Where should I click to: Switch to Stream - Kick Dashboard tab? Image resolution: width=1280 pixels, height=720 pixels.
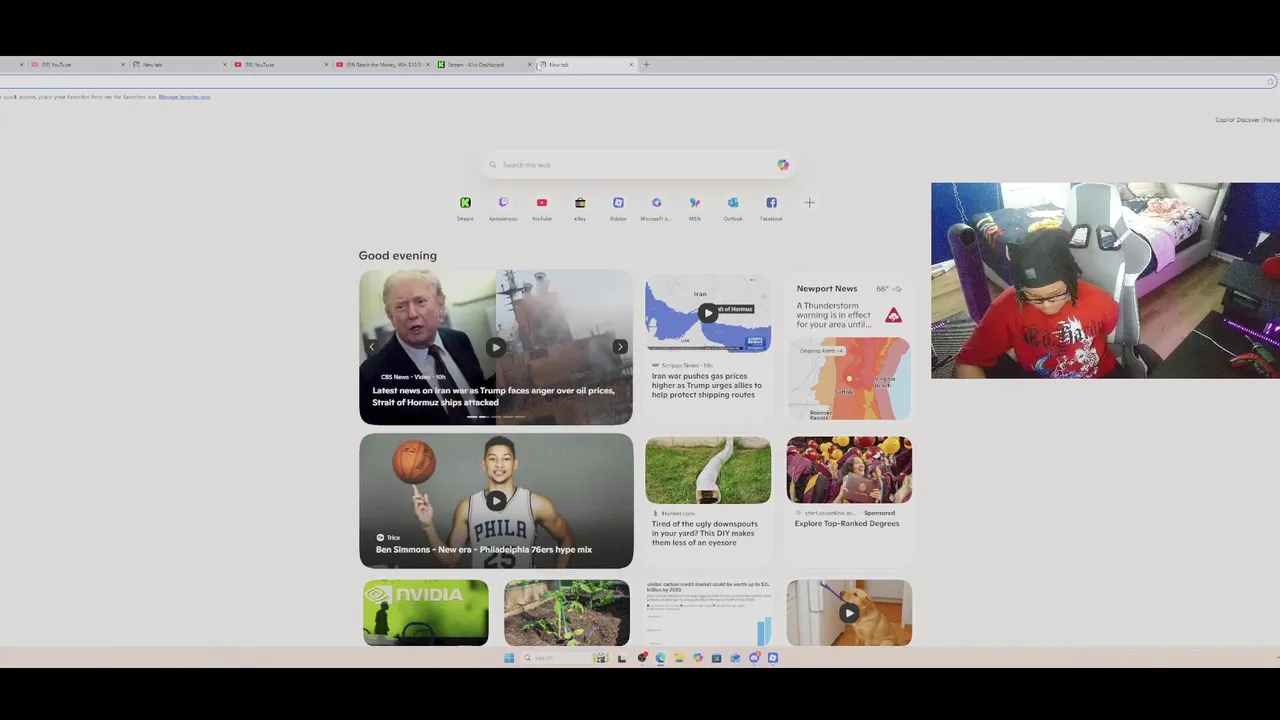[x=483, y=65]
